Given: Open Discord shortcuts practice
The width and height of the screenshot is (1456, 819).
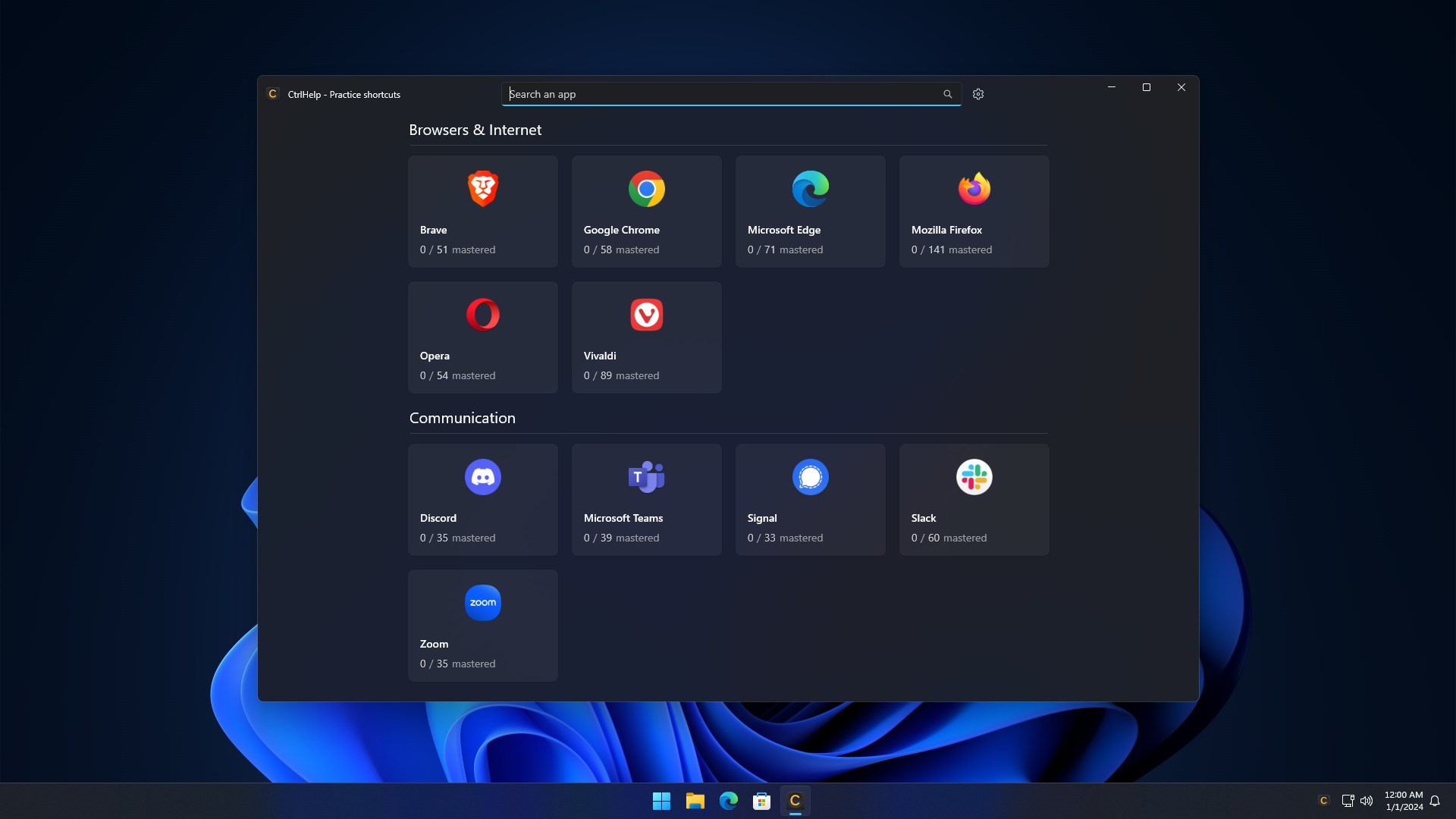Looking at the screenshot, I should click(x=482, y=500).
